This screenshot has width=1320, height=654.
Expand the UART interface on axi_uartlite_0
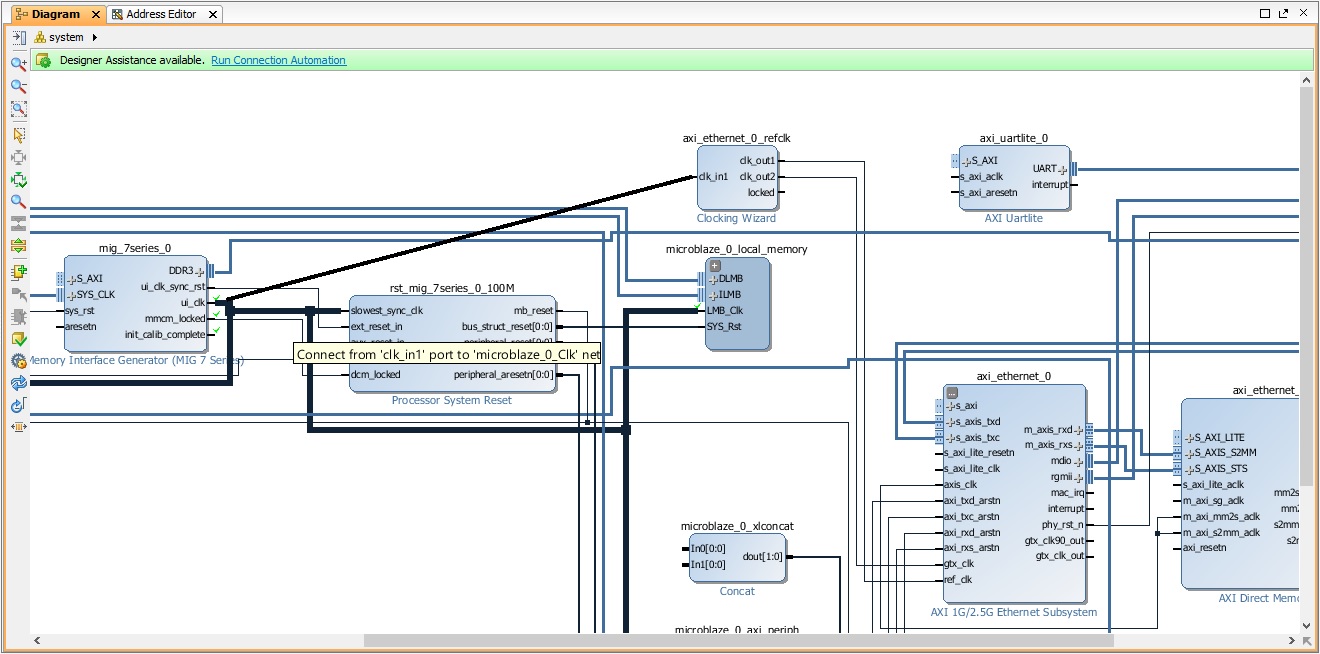1063,168
